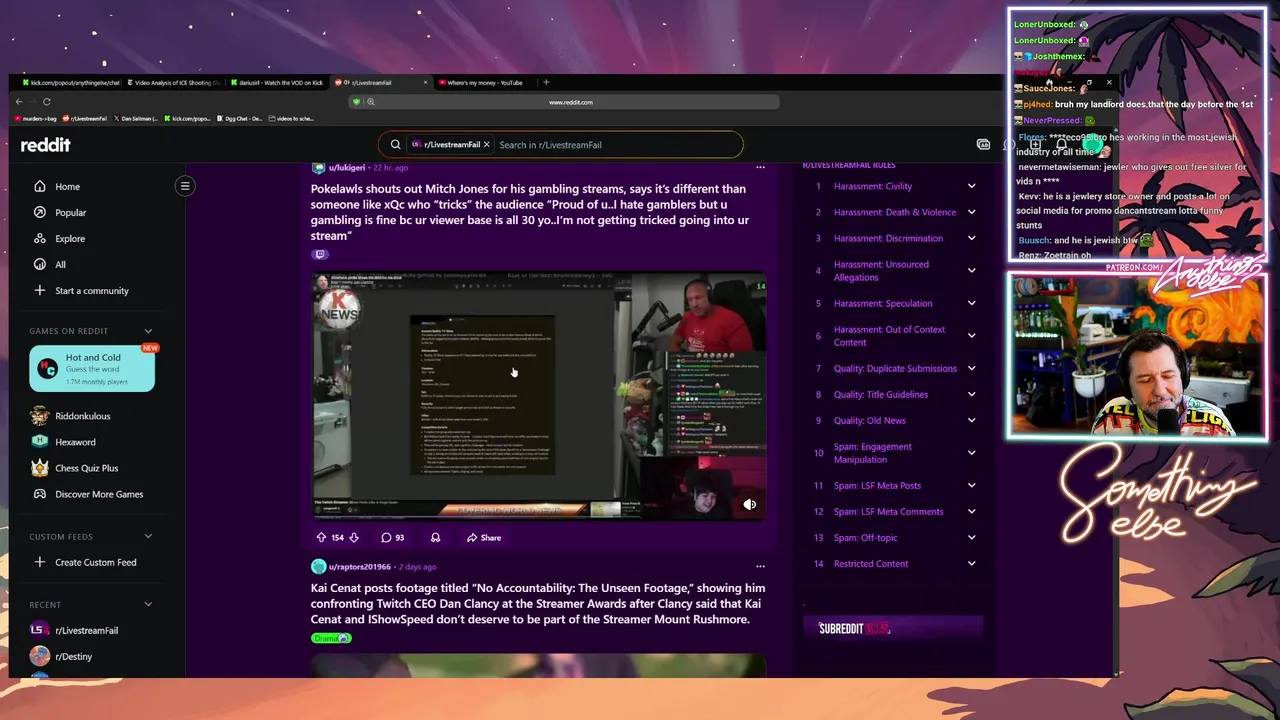
Task: Collapse the RECENT section
Action: coord(148,605)
